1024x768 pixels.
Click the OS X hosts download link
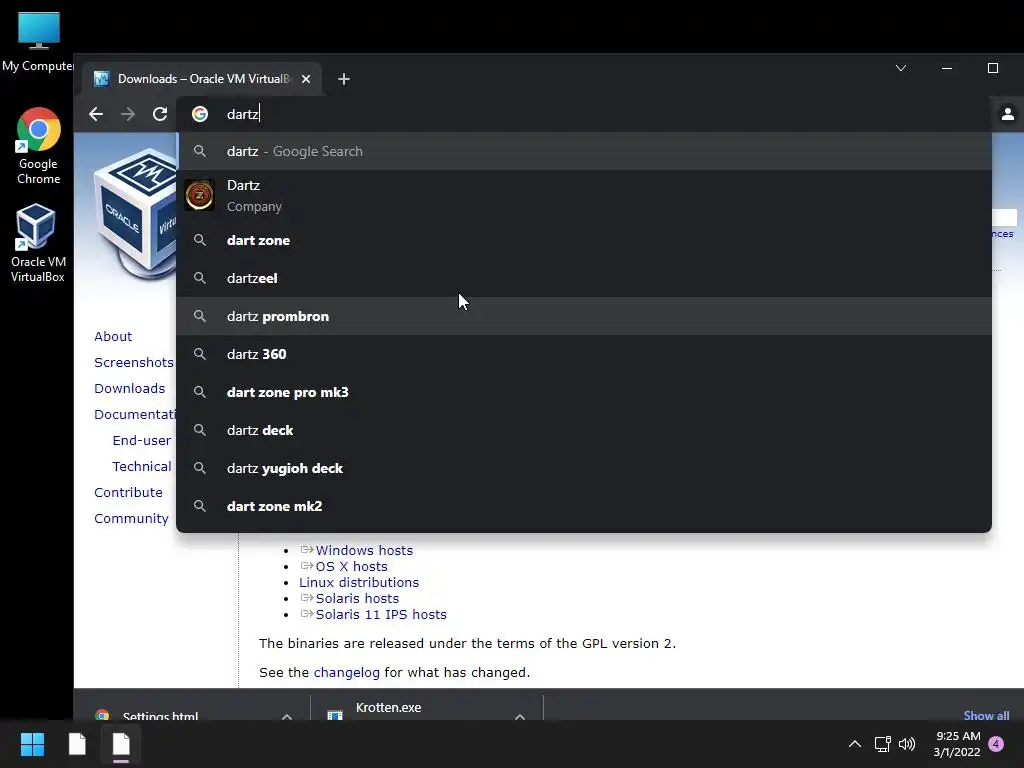click(351, 566)
